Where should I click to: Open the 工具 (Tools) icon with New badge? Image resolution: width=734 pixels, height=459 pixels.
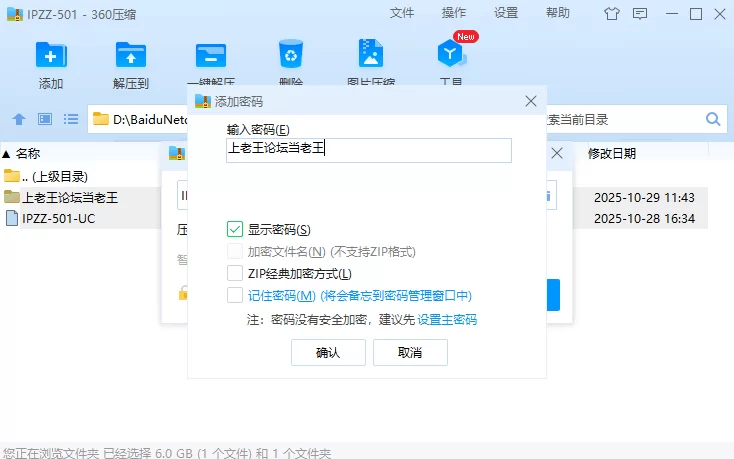[x=452, y=56]
